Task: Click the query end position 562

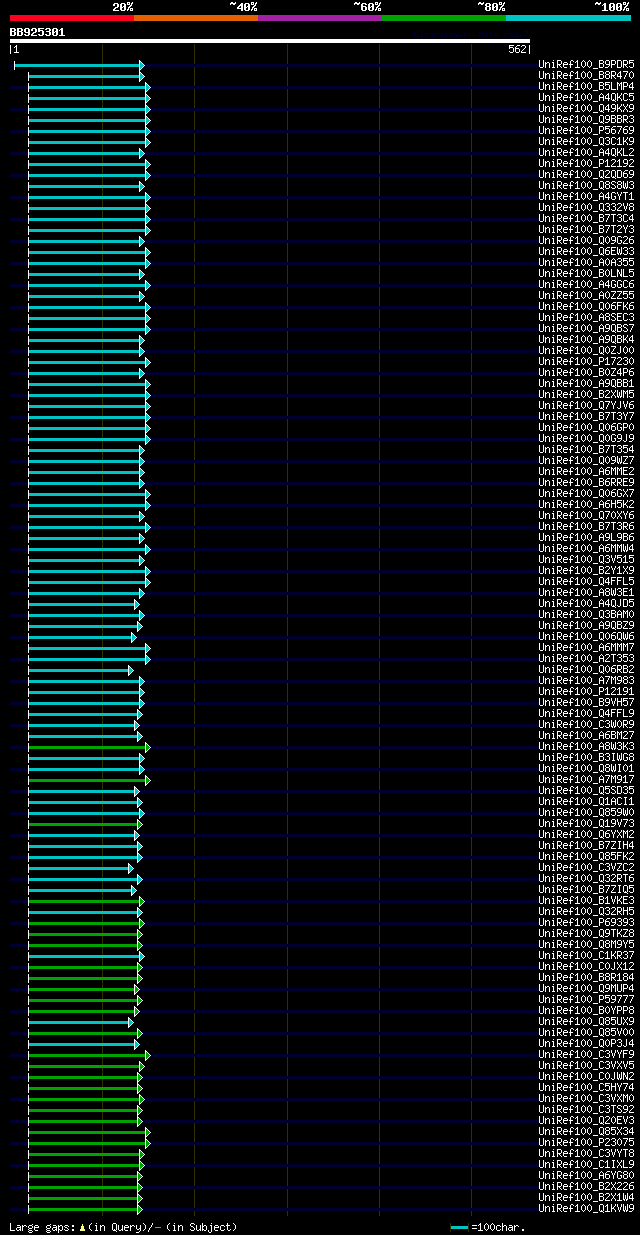Action: tap(517, 50)
